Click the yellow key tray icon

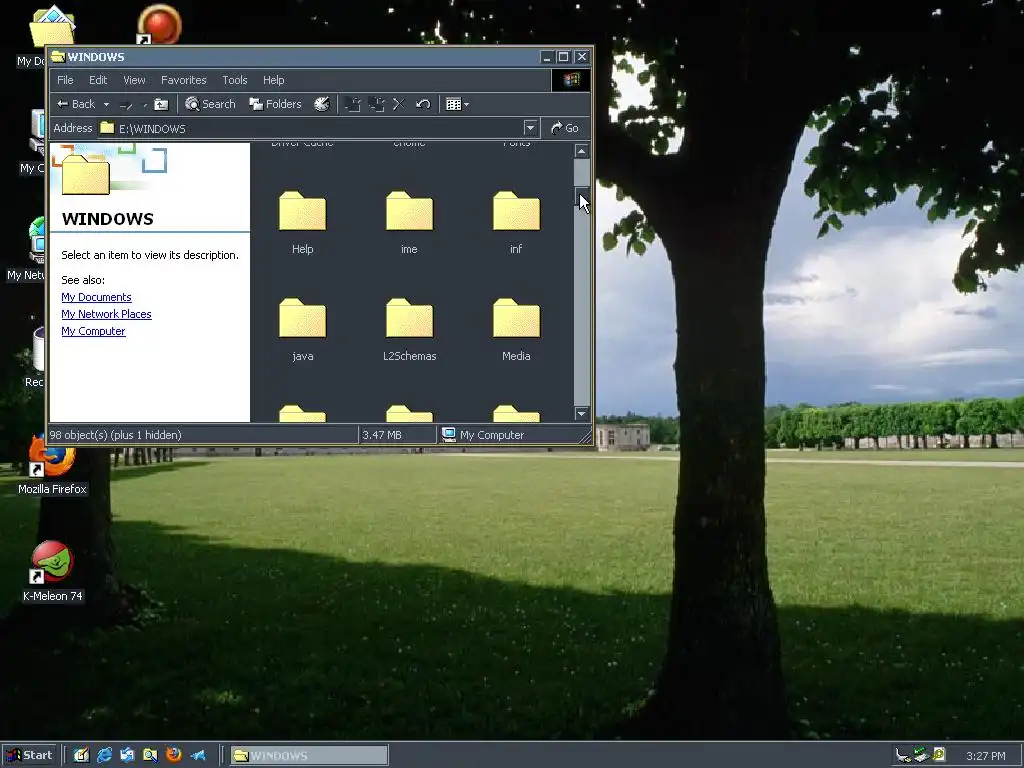point(938,755)
